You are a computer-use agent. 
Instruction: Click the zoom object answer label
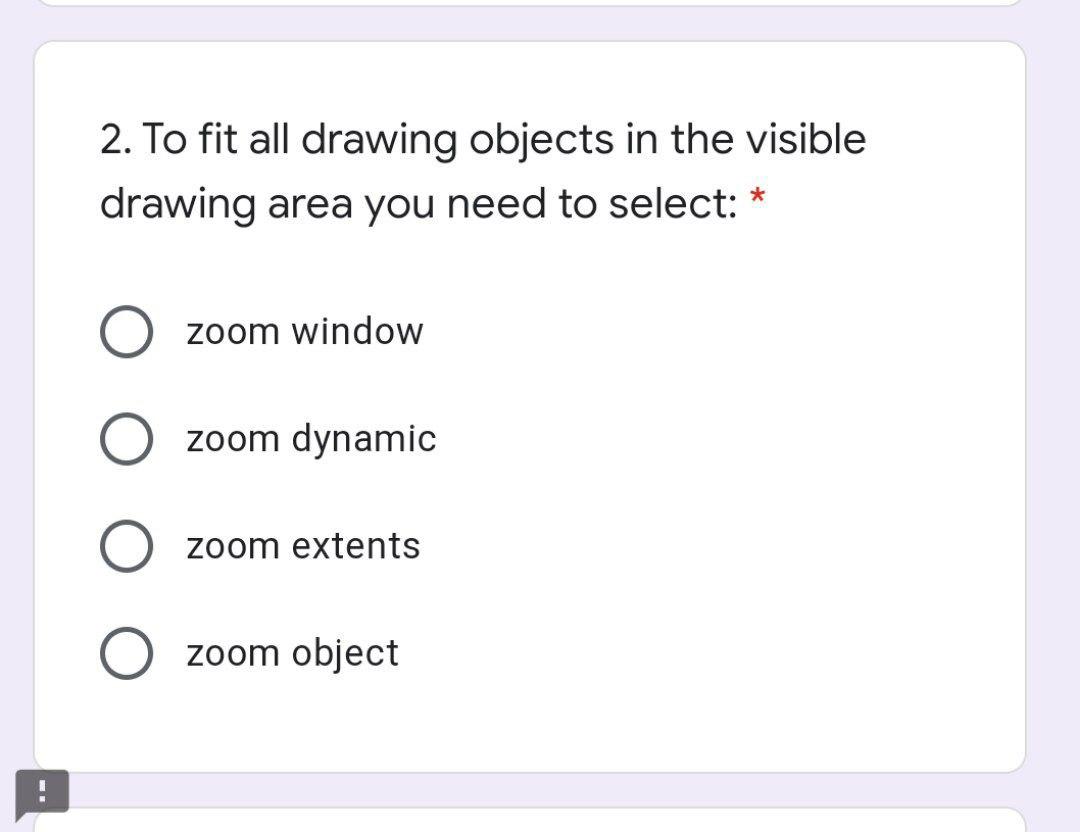click(292, 653)
